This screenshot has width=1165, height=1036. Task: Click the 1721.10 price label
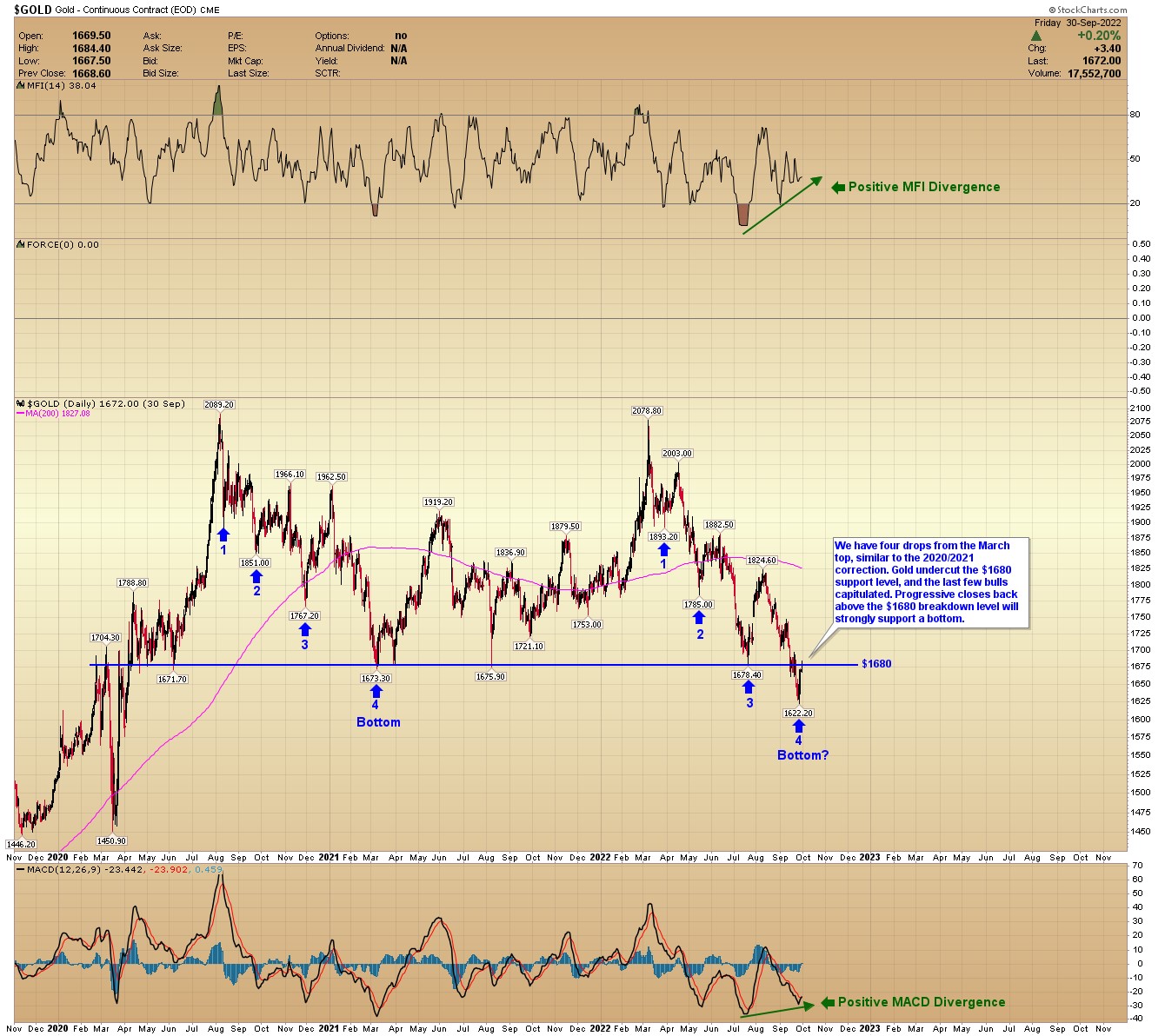529,646
